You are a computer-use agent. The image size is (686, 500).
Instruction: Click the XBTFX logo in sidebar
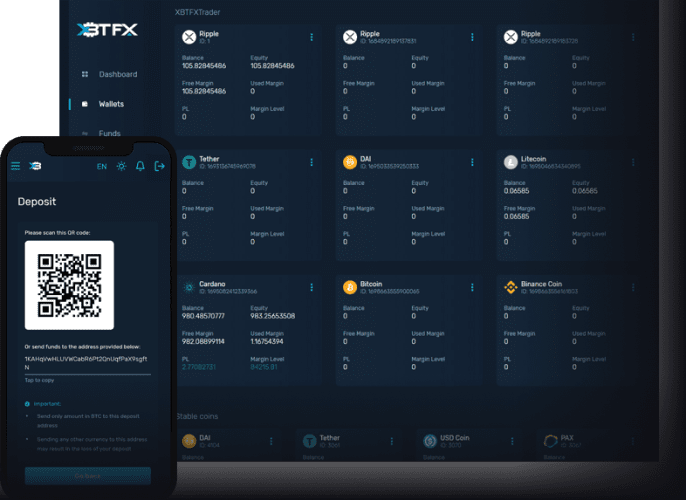point(107,30)
